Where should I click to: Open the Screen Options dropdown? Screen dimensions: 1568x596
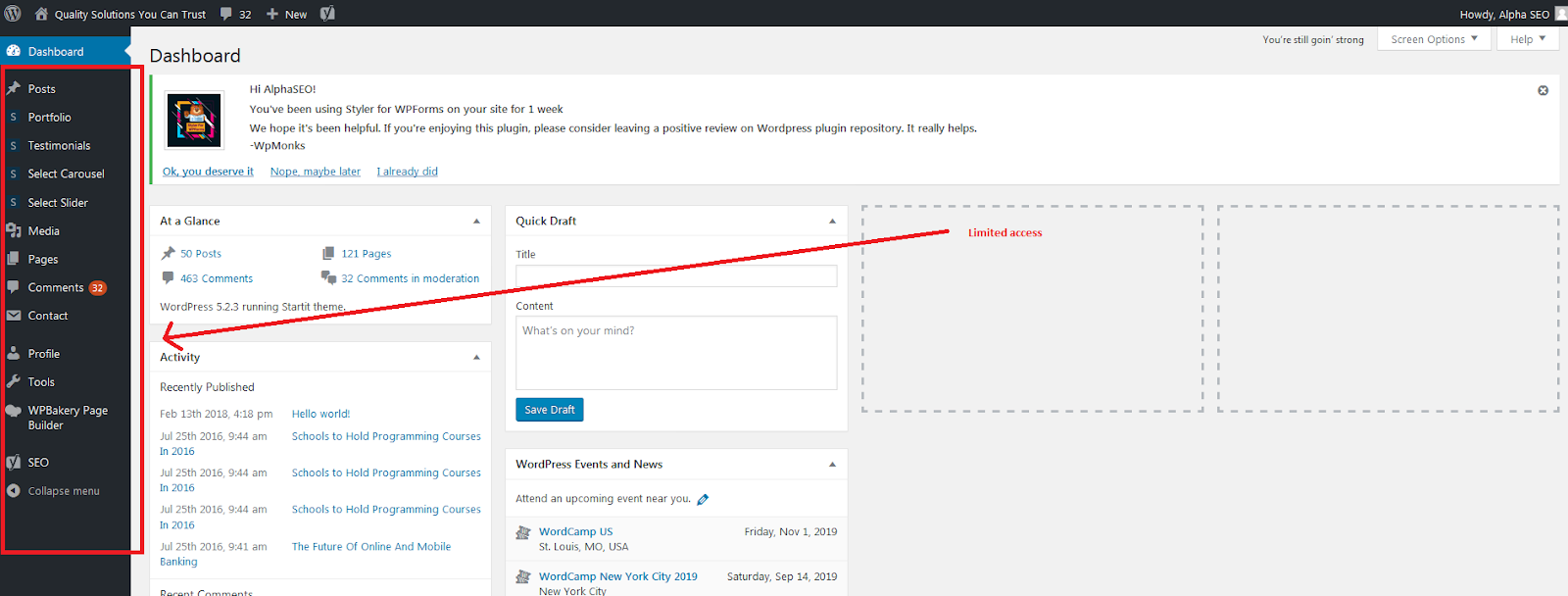click(1433, 39)
